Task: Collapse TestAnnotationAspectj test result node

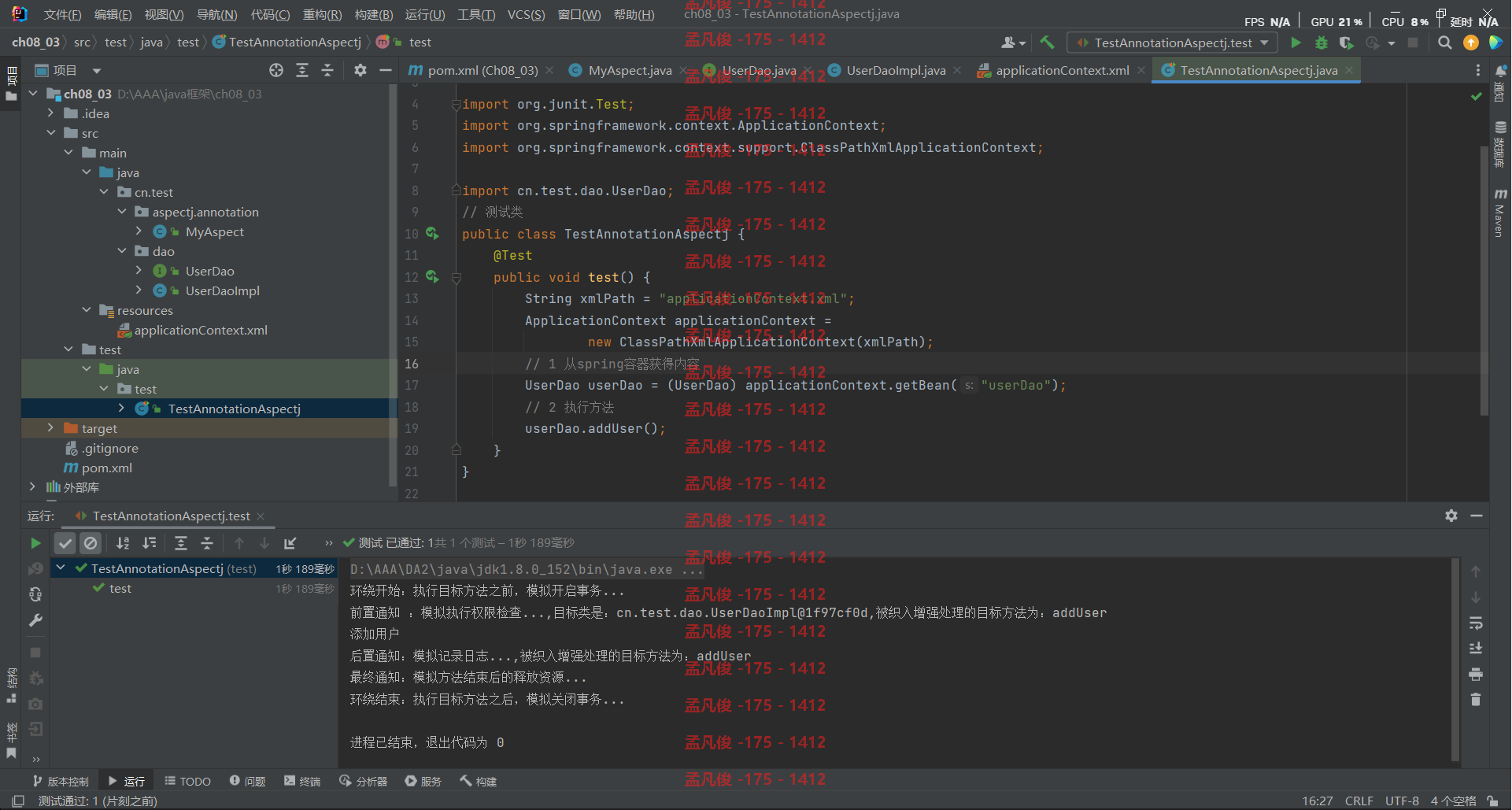Action: tap(61, 568)
